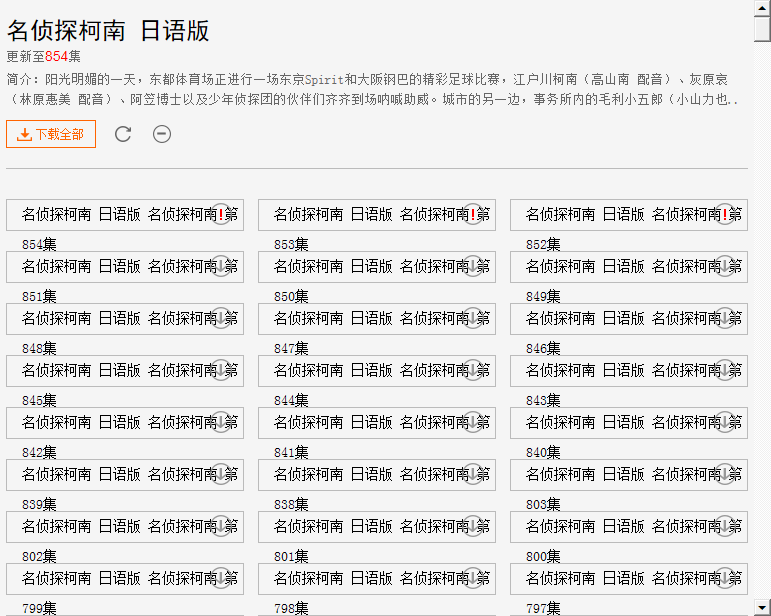Click the vertical scrollbar thumb

tap(762, 29)
